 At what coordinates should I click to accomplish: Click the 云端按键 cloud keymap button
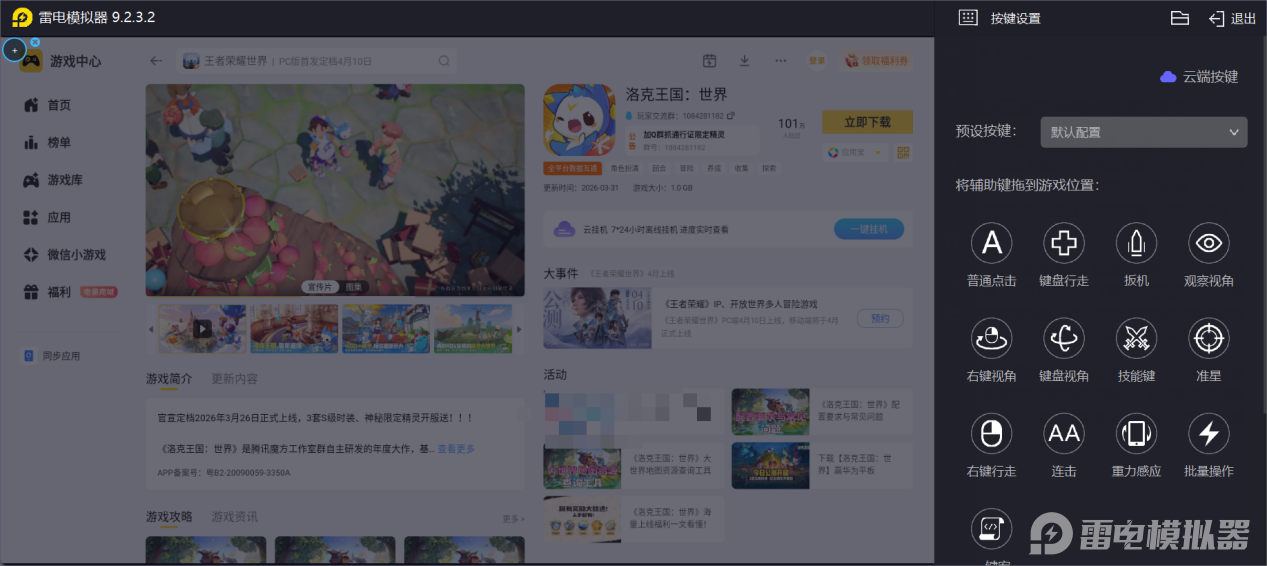tap(1198, 77)
